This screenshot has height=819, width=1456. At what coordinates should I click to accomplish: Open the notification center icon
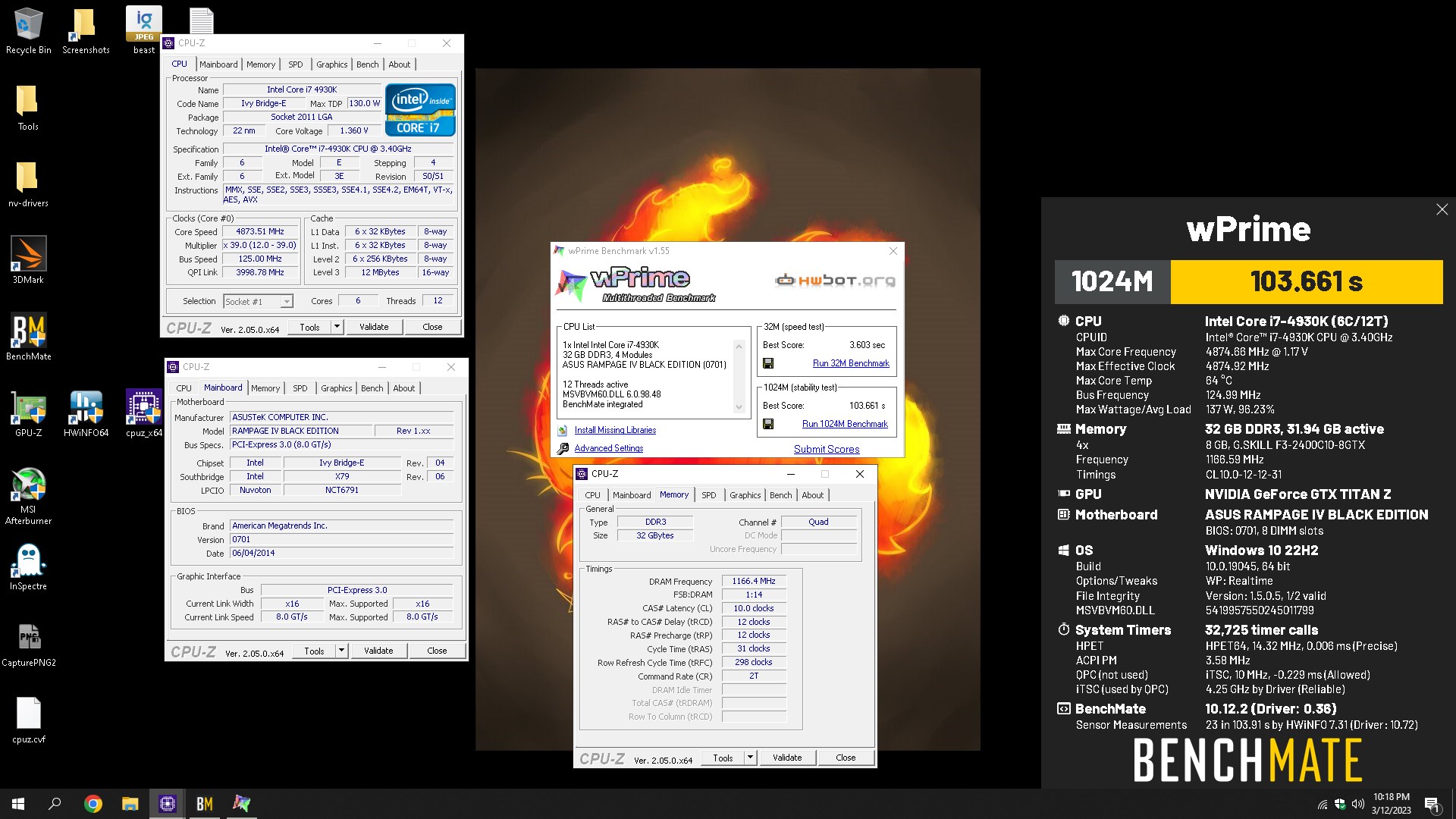1432,804
